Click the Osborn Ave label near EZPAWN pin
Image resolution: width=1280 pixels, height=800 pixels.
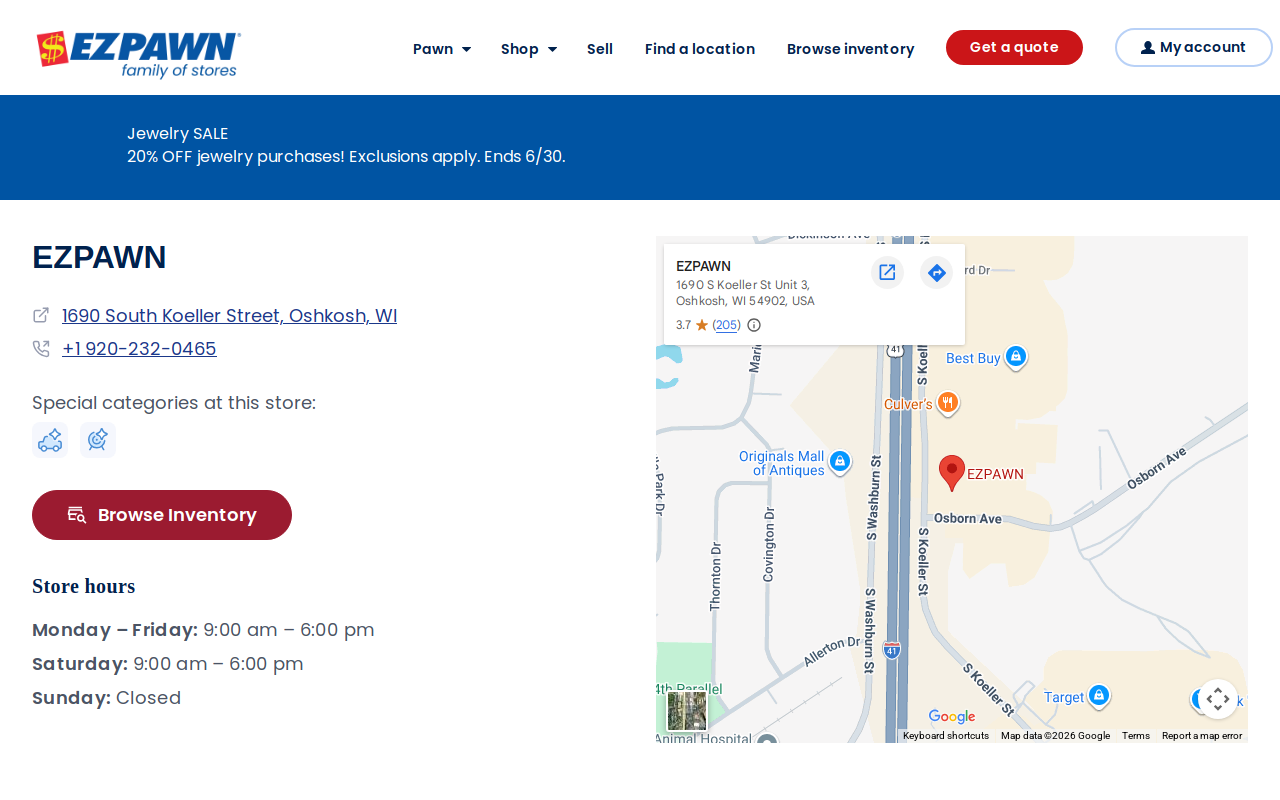pyautogui.click(x=968, y=519)
